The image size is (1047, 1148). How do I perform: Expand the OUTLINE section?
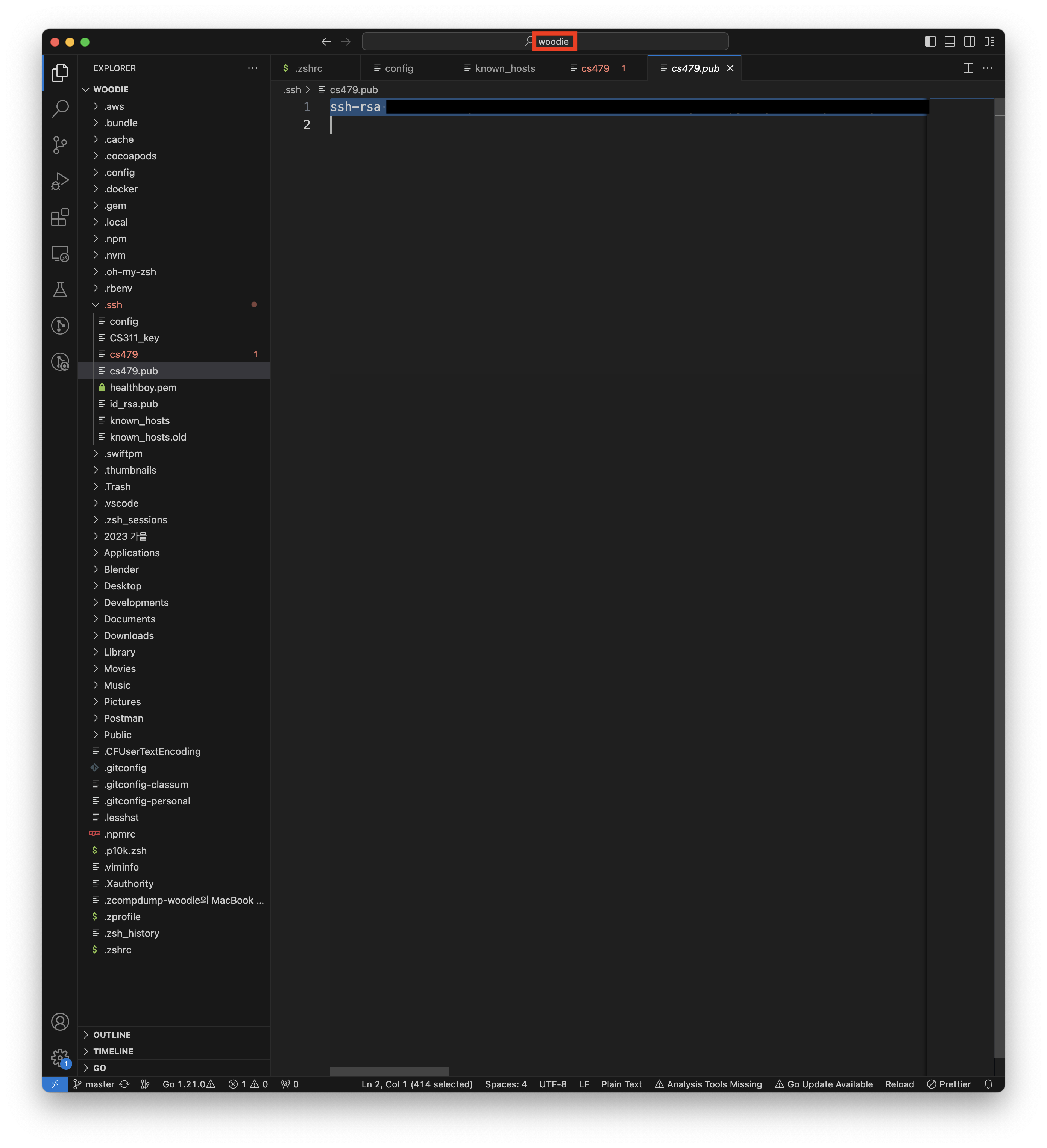pyautogui.click(x=112, y=1035)
